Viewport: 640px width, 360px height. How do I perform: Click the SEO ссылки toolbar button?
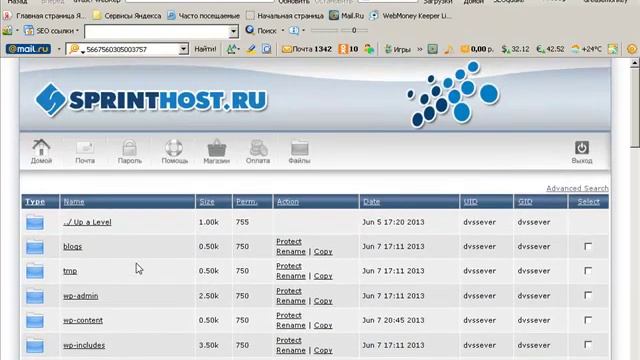51,31
